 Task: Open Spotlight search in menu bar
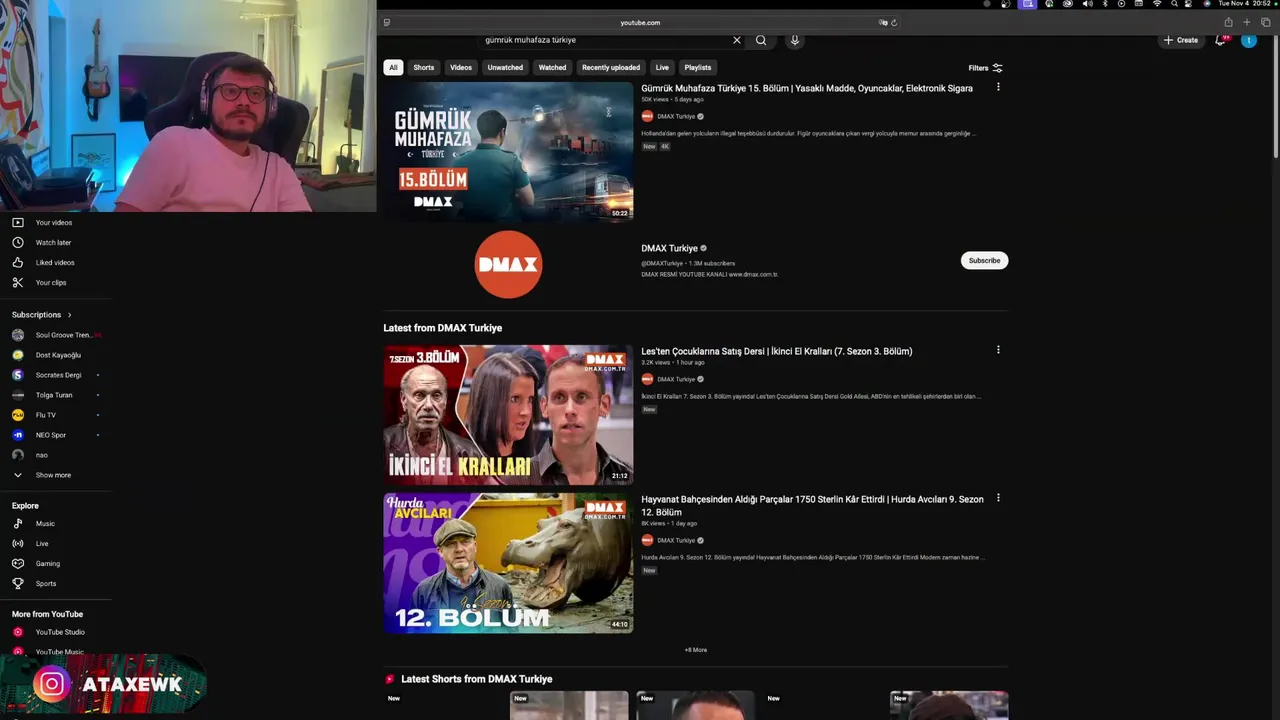(x=1174, y=4)
